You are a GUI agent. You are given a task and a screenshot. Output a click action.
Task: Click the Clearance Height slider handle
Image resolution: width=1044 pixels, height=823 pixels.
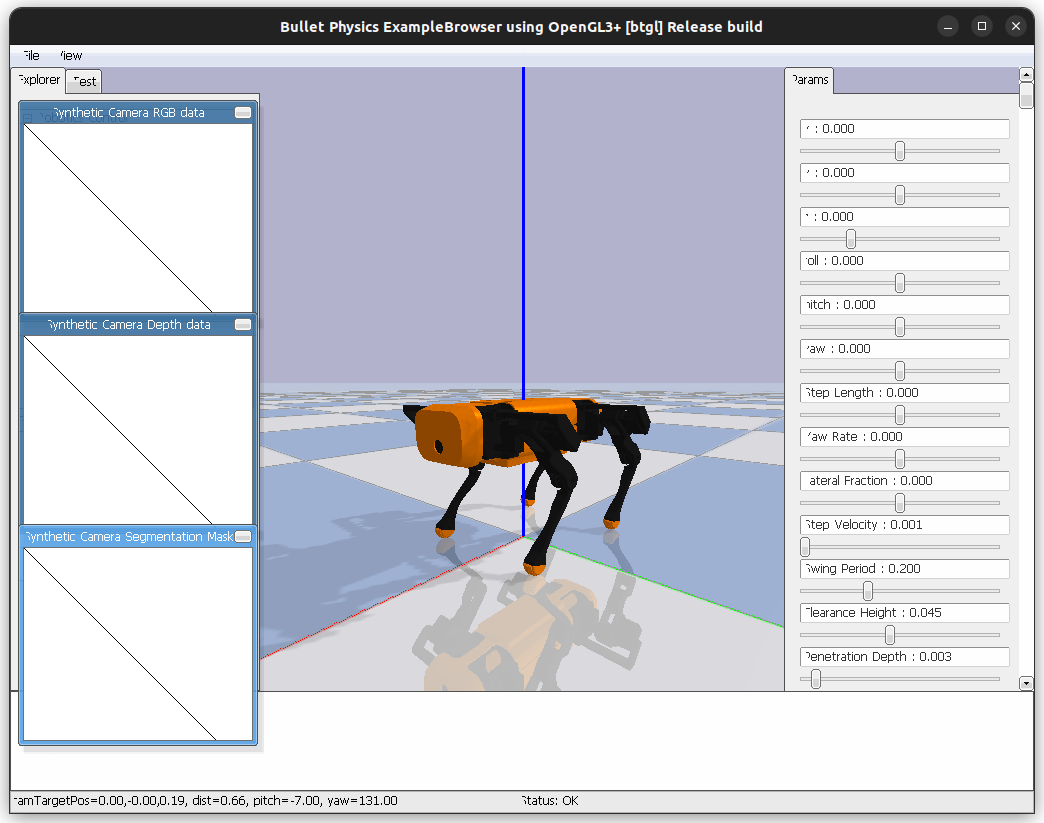888,634
